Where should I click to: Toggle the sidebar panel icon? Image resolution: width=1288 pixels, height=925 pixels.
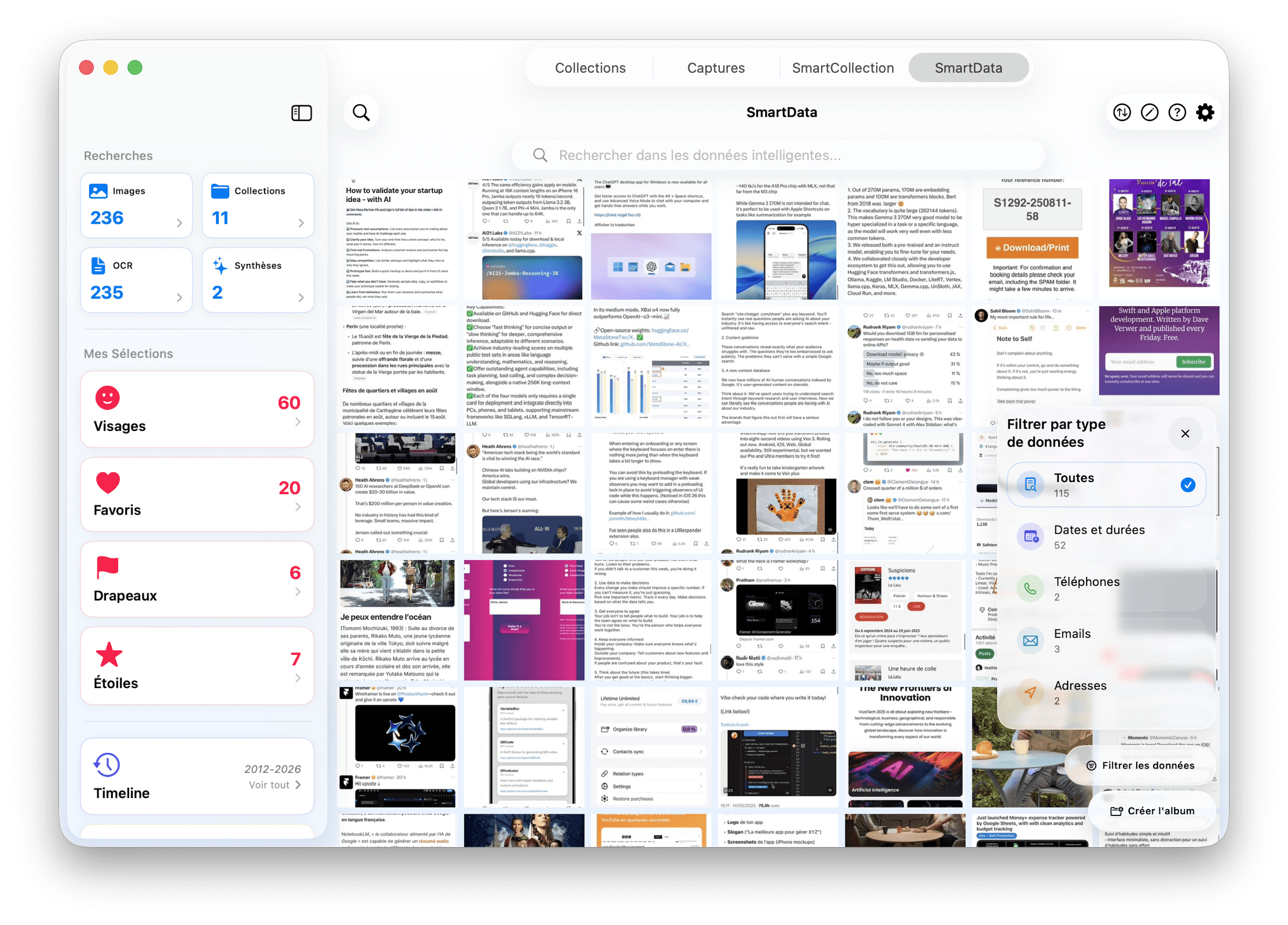[x=301, y=113]
